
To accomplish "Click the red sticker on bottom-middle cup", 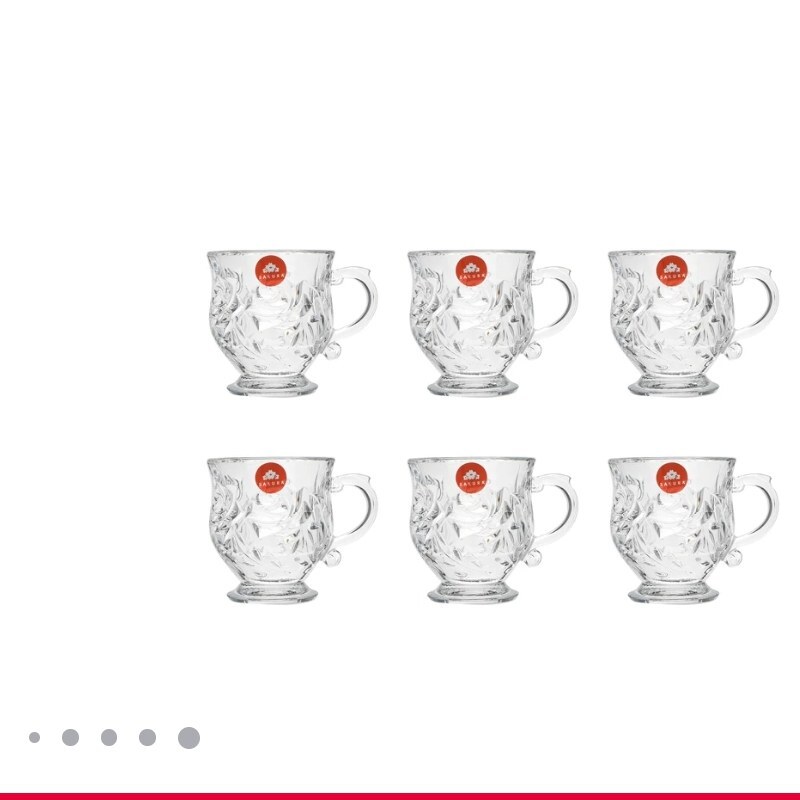I will pyautogui.click(x=471, y=479).
